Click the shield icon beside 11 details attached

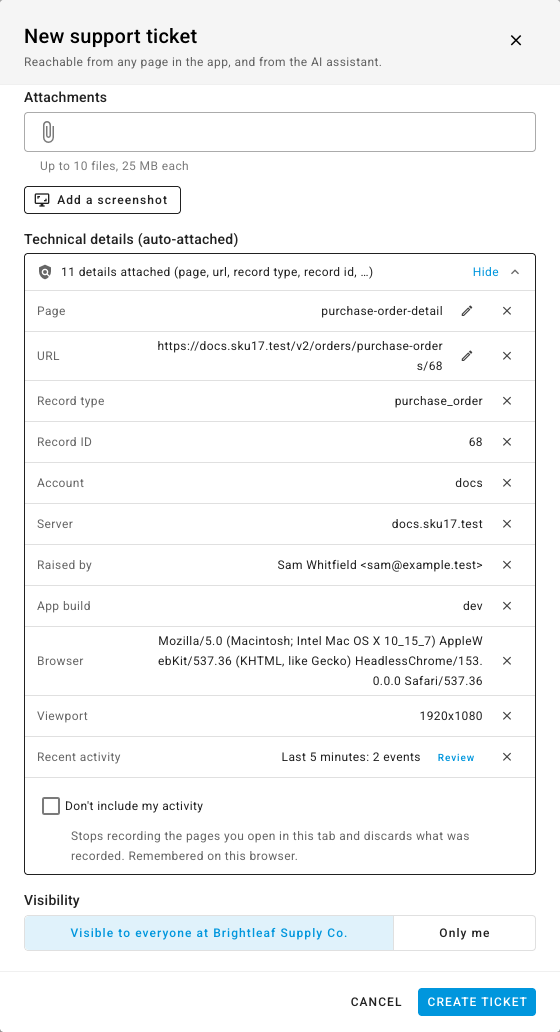tap(45, 272)
